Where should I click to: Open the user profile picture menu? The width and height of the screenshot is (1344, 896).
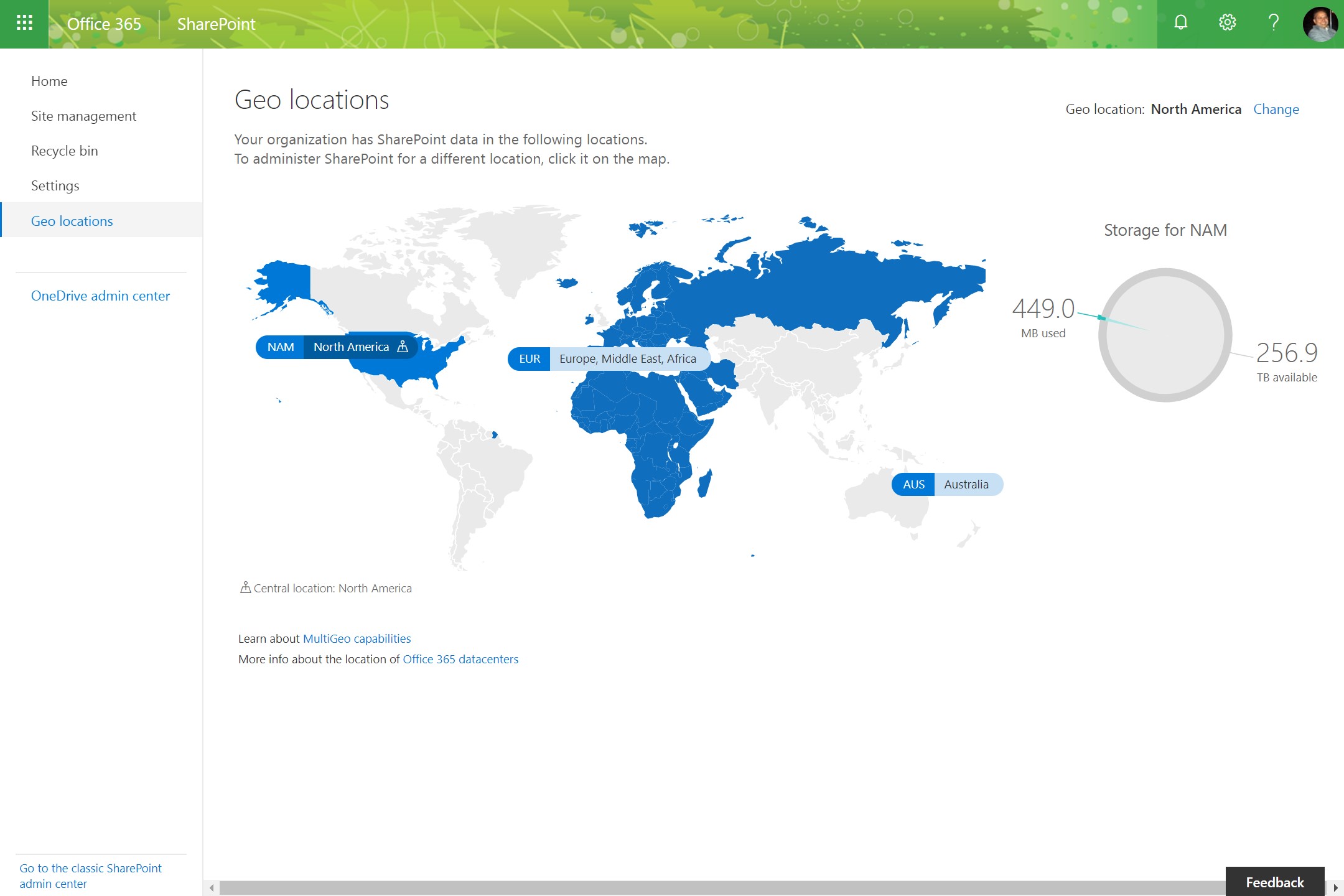1320,24
